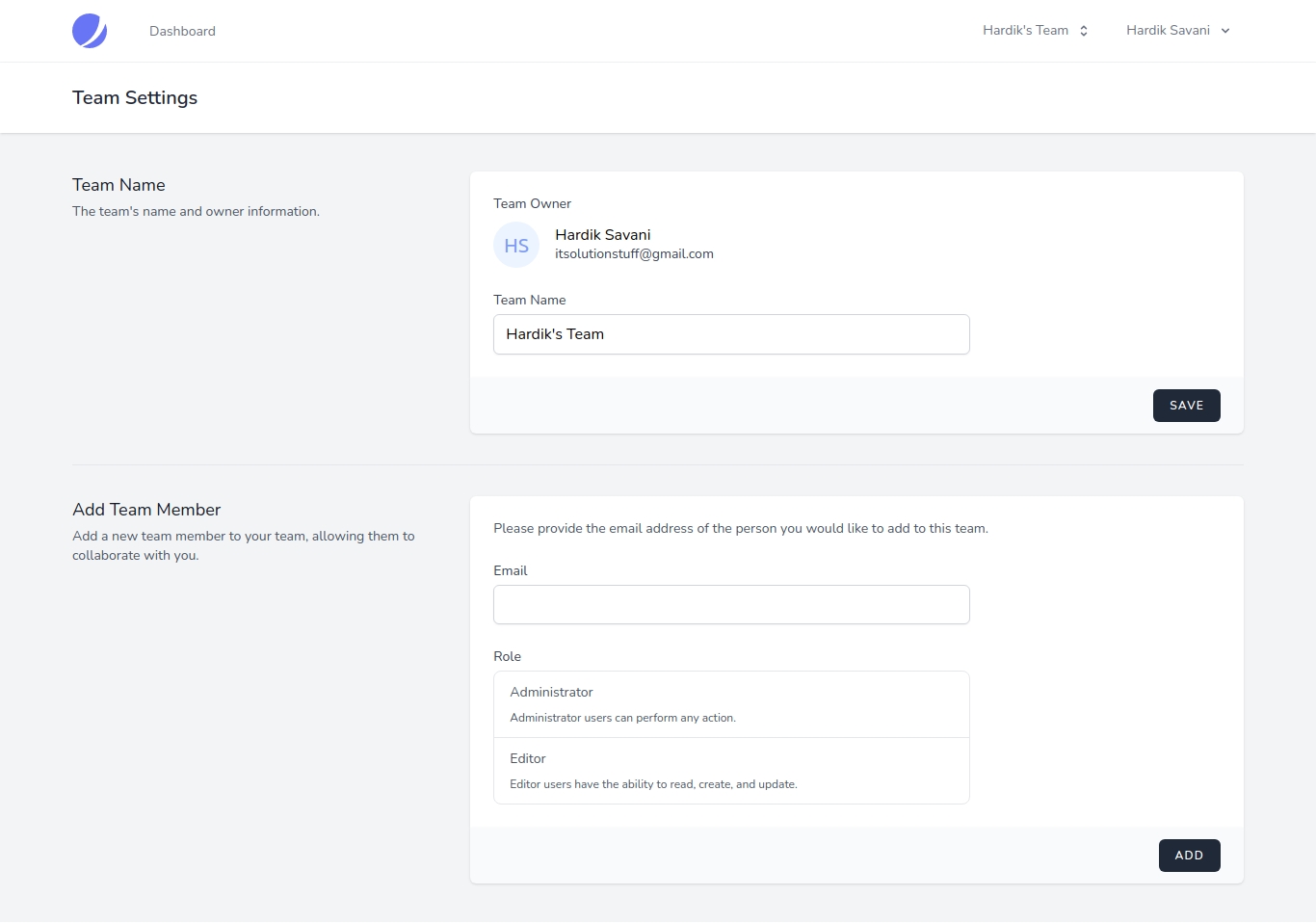Click the HS avatar of the team owner
The width and height of the screenshot is (1316, 923).
coord(516,246)
